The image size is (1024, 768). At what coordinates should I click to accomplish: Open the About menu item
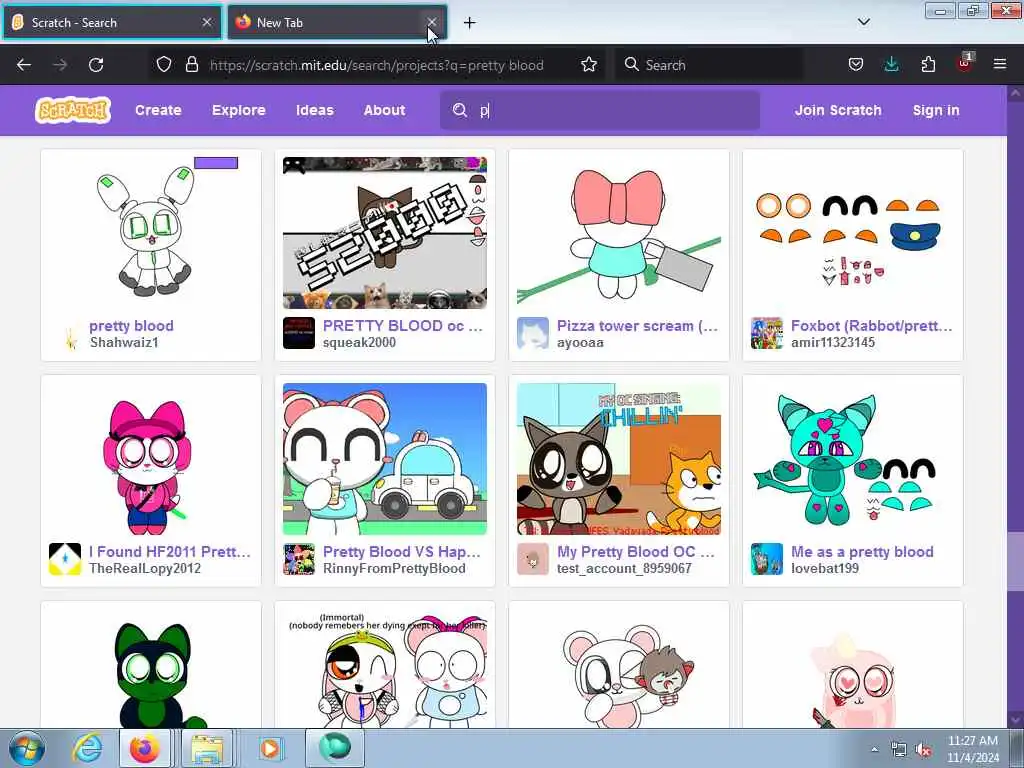(x=385, y=110)
